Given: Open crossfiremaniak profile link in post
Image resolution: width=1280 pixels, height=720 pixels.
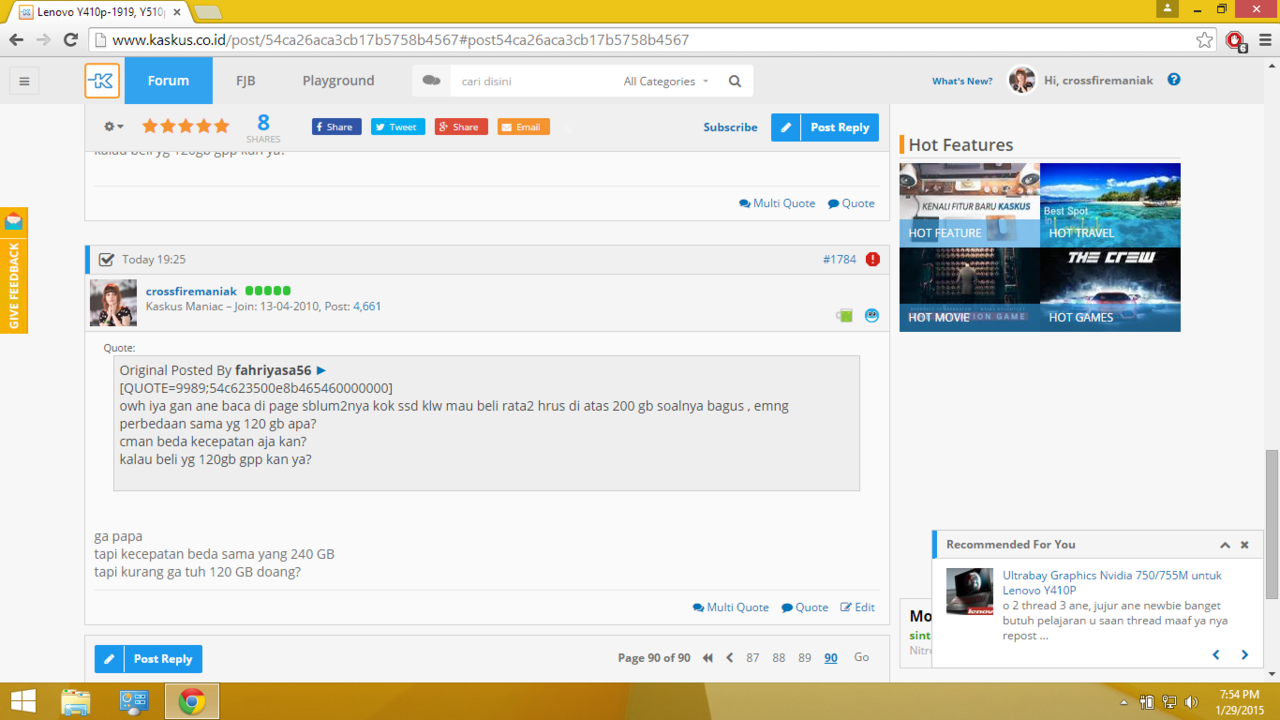Looking at the screenshot, I should tap(191, 291).
